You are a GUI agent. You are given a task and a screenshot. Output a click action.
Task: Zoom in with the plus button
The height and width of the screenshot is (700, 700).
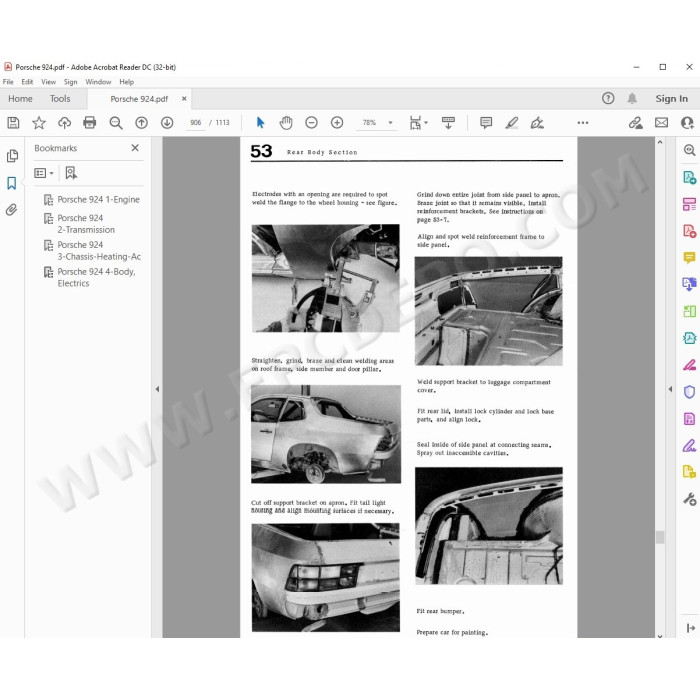click(x=337, y=123)
